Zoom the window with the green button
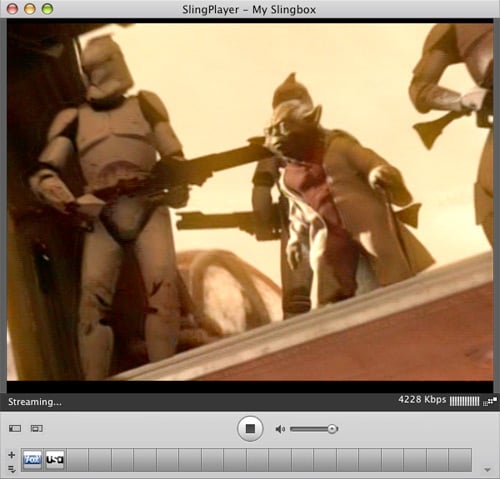This screenshot has height=479, width=500. (x=47, y=9)
